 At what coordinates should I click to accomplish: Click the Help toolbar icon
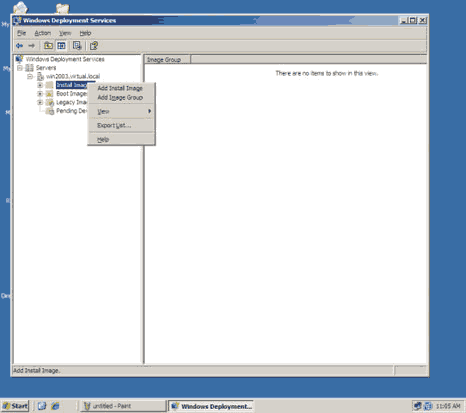[x=94, y=46]
